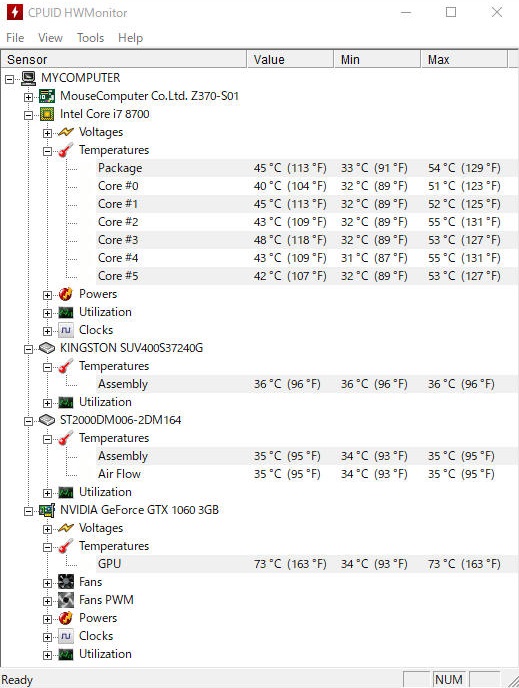519x688 pixels.
Task: Expand the KINGSTON Utilization section
Action: click(x=47, y=403)
